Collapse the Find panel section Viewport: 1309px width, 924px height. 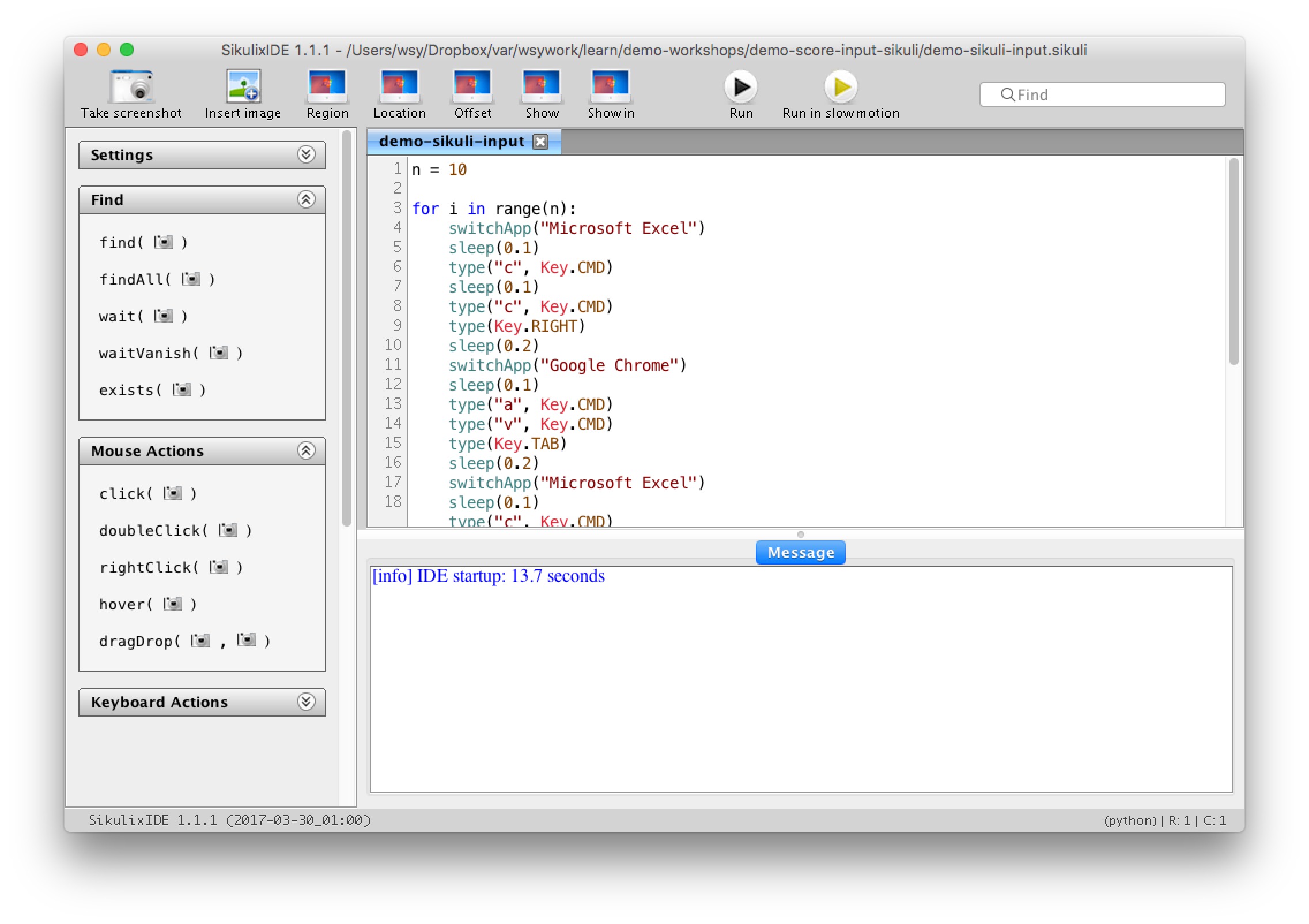click(x=306, y=199)
